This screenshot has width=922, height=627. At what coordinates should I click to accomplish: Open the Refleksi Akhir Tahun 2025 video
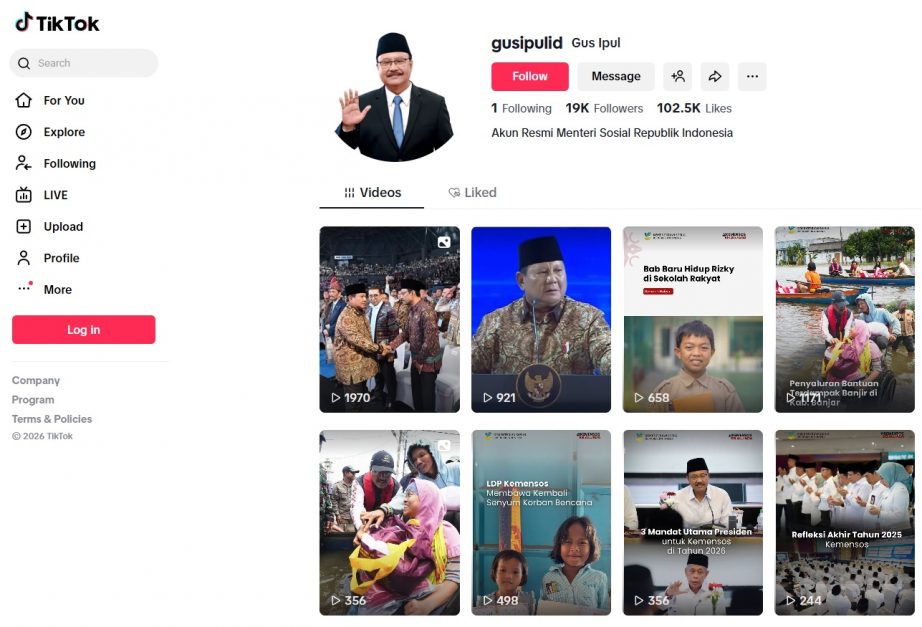click(844, 523)
